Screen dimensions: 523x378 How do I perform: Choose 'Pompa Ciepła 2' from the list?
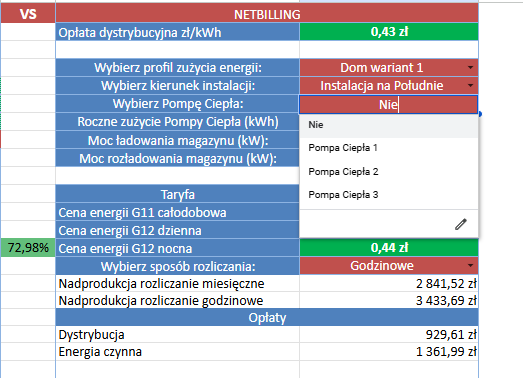[389, 171]
